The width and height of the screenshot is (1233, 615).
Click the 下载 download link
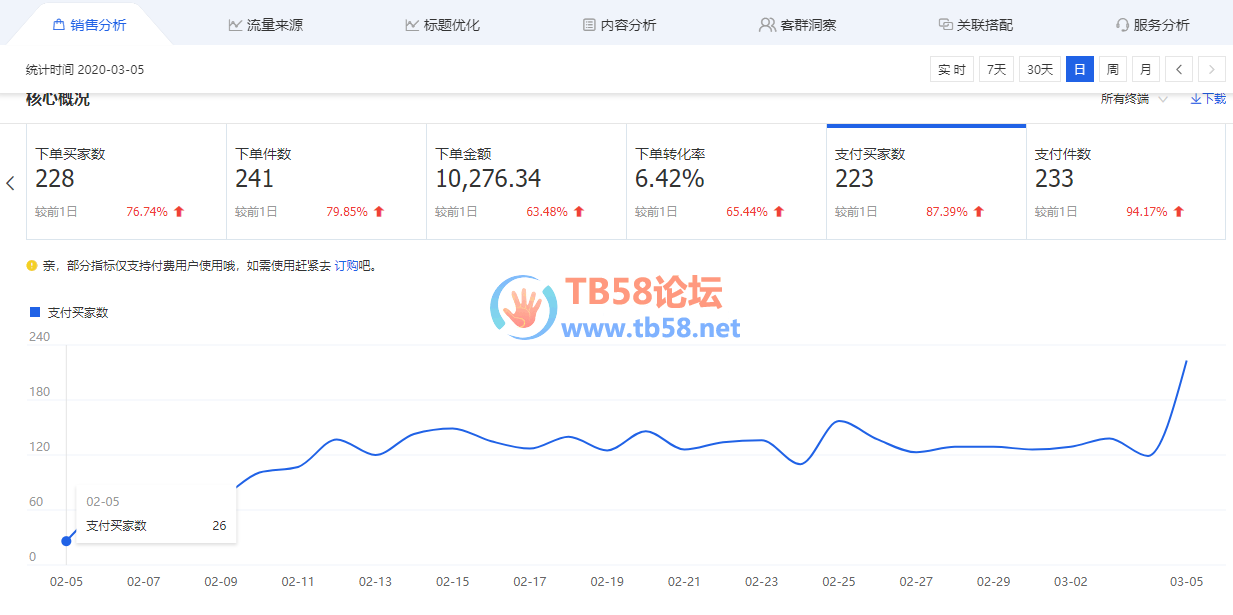click(x=1207, y=99)
